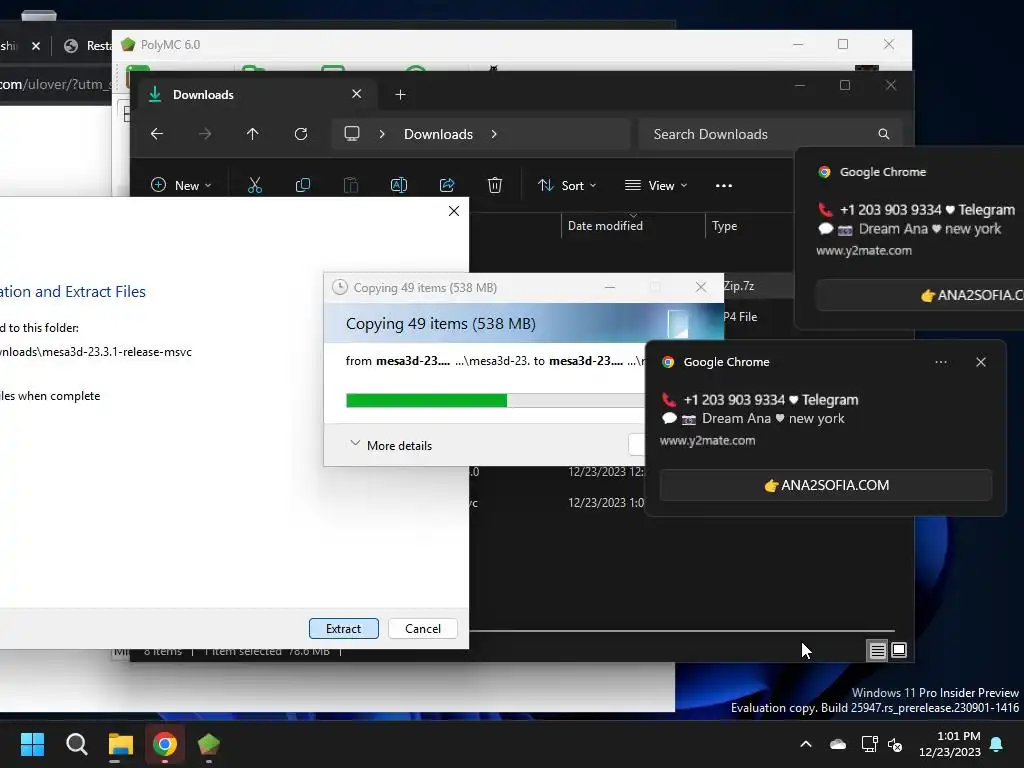Click the Cancel button in extract dialog
Image resolution: width=1024 pixels, height=768 pixels.
423,628
